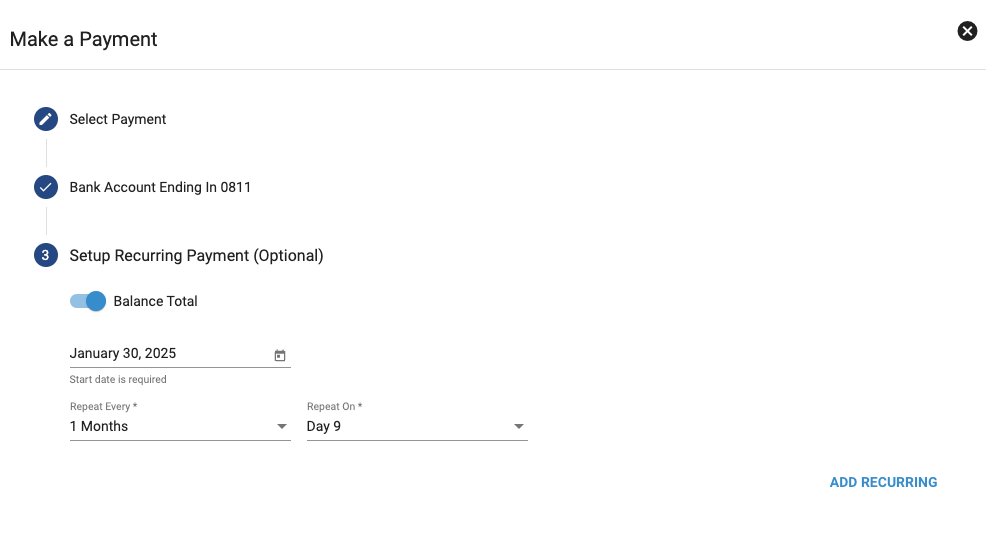Click the step 3 number badge

[45, 256]
